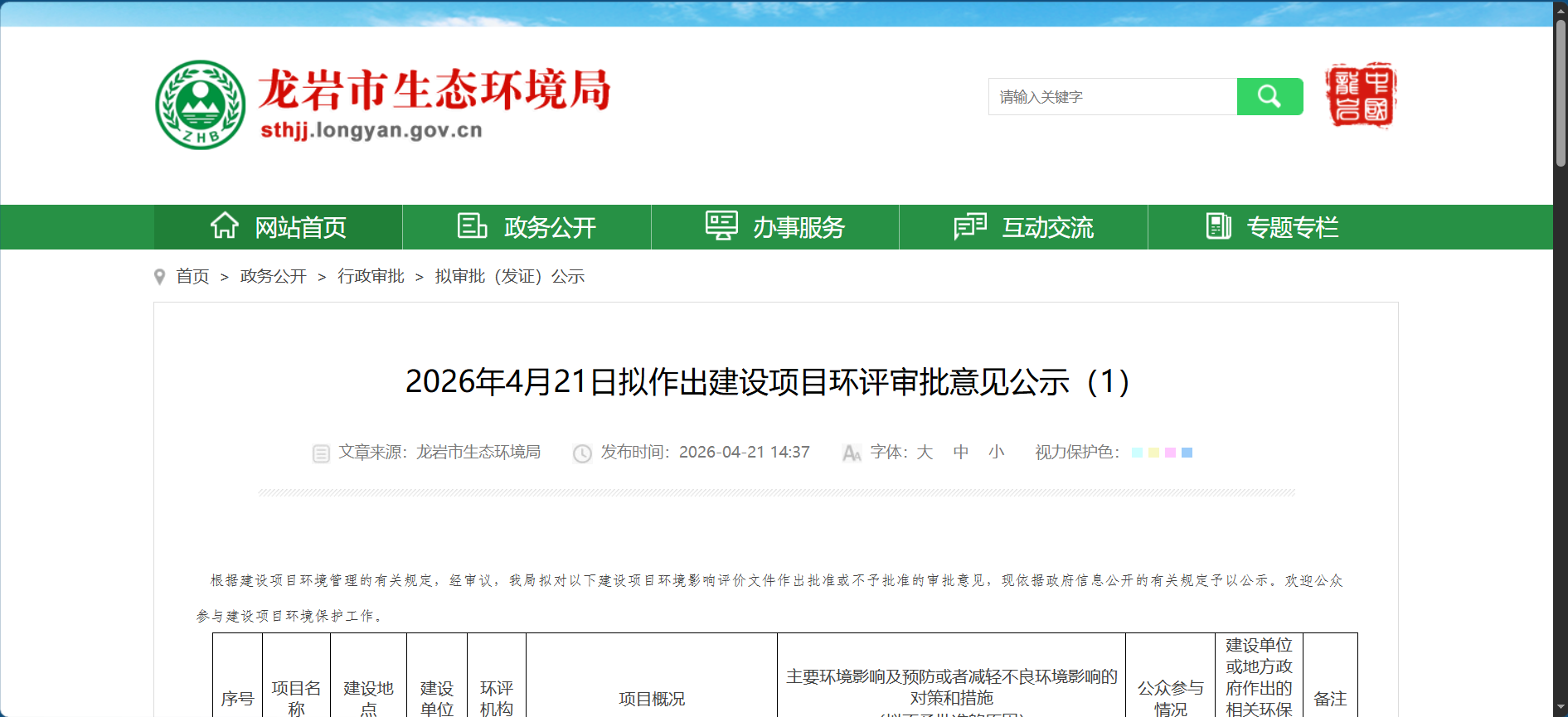Click the clock icon beside 发布时间
Screen dimensions: 1568x717
click(x=582, y=453)
